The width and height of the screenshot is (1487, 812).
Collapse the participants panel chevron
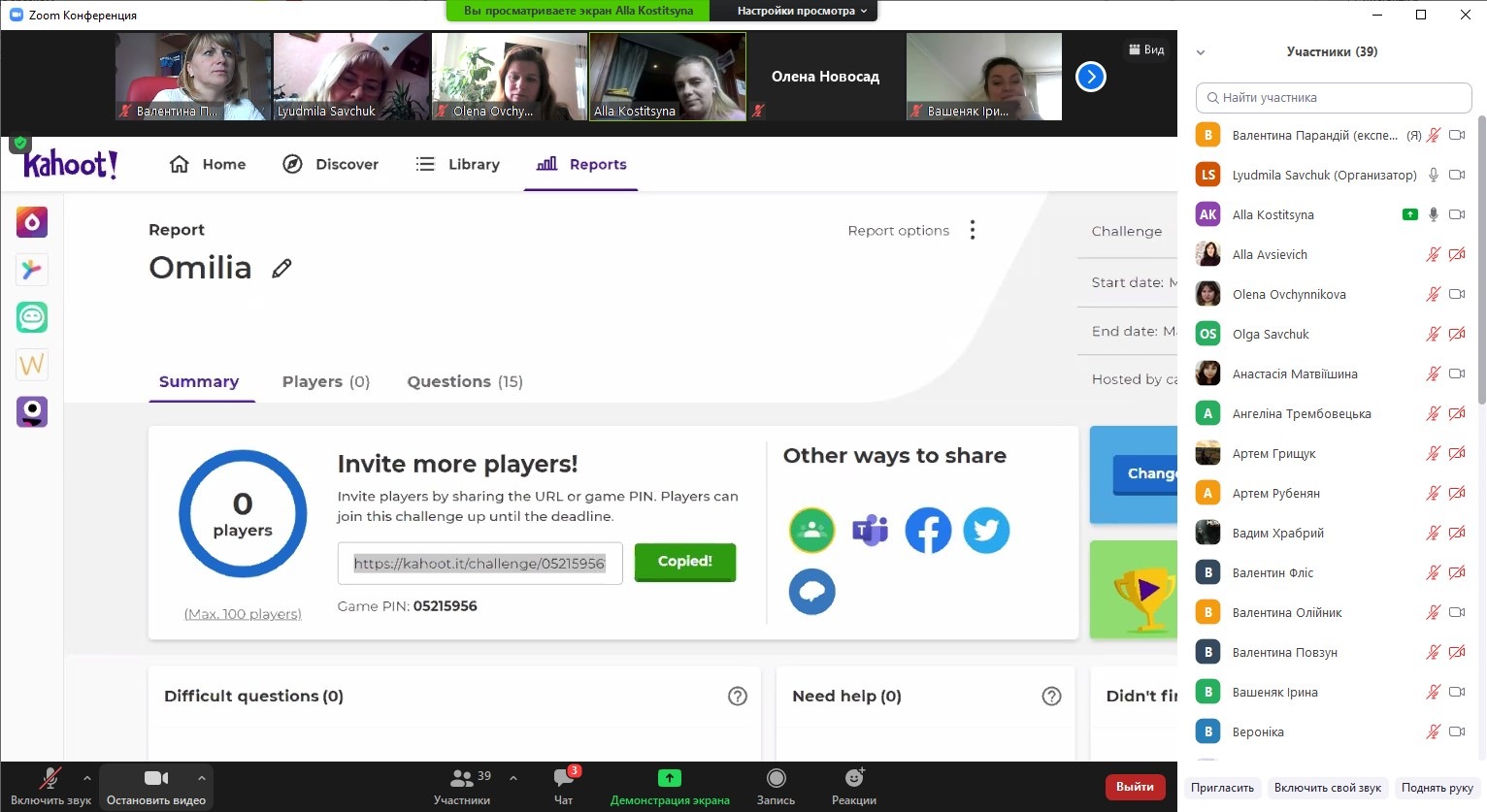pyautogui.click(x=1201, y=52)
